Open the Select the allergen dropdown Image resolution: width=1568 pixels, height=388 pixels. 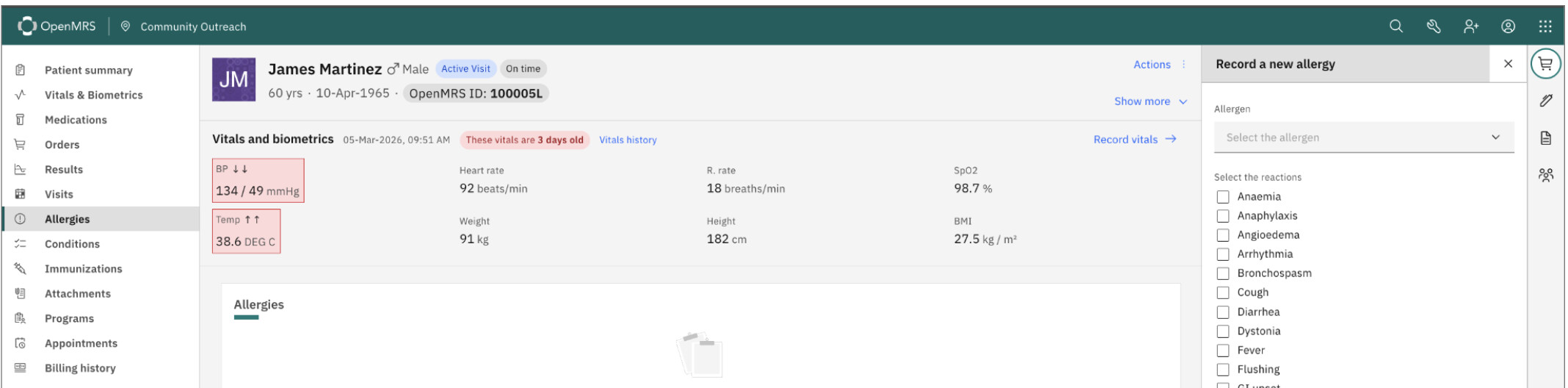(x=1363, y=137)
